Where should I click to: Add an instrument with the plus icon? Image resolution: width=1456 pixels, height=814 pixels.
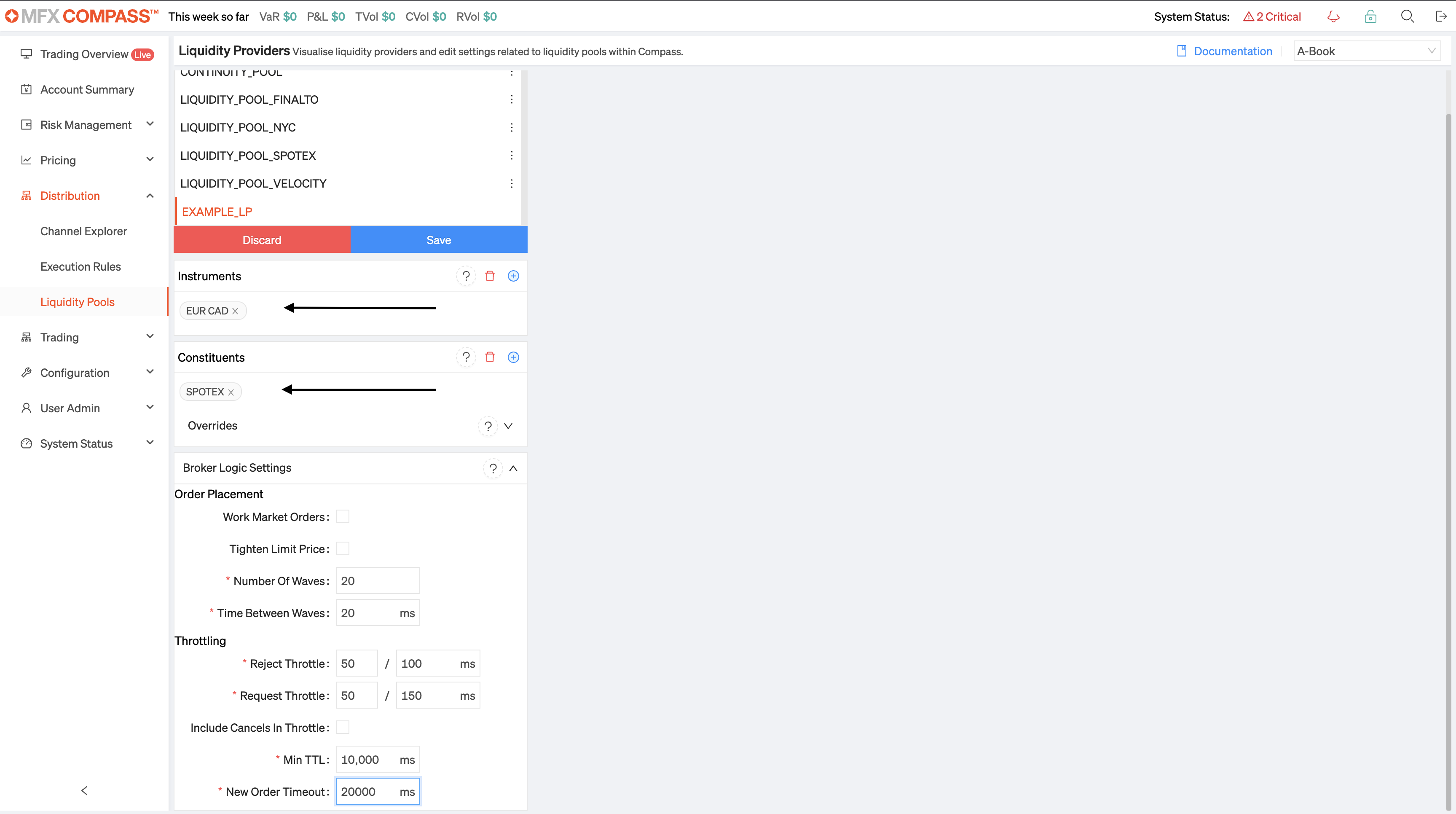(x=513, y=276)
